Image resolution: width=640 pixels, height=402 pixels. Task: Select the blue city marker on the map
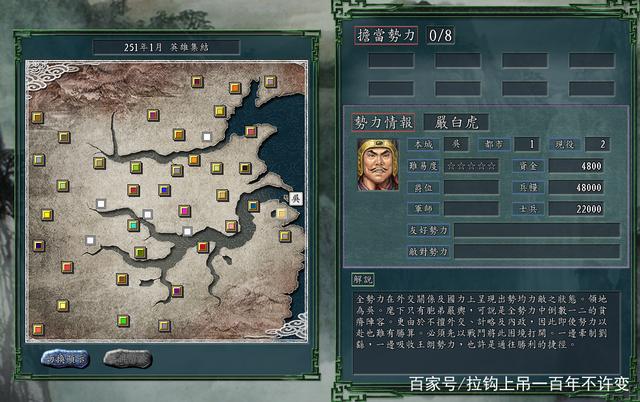point(164,190)
